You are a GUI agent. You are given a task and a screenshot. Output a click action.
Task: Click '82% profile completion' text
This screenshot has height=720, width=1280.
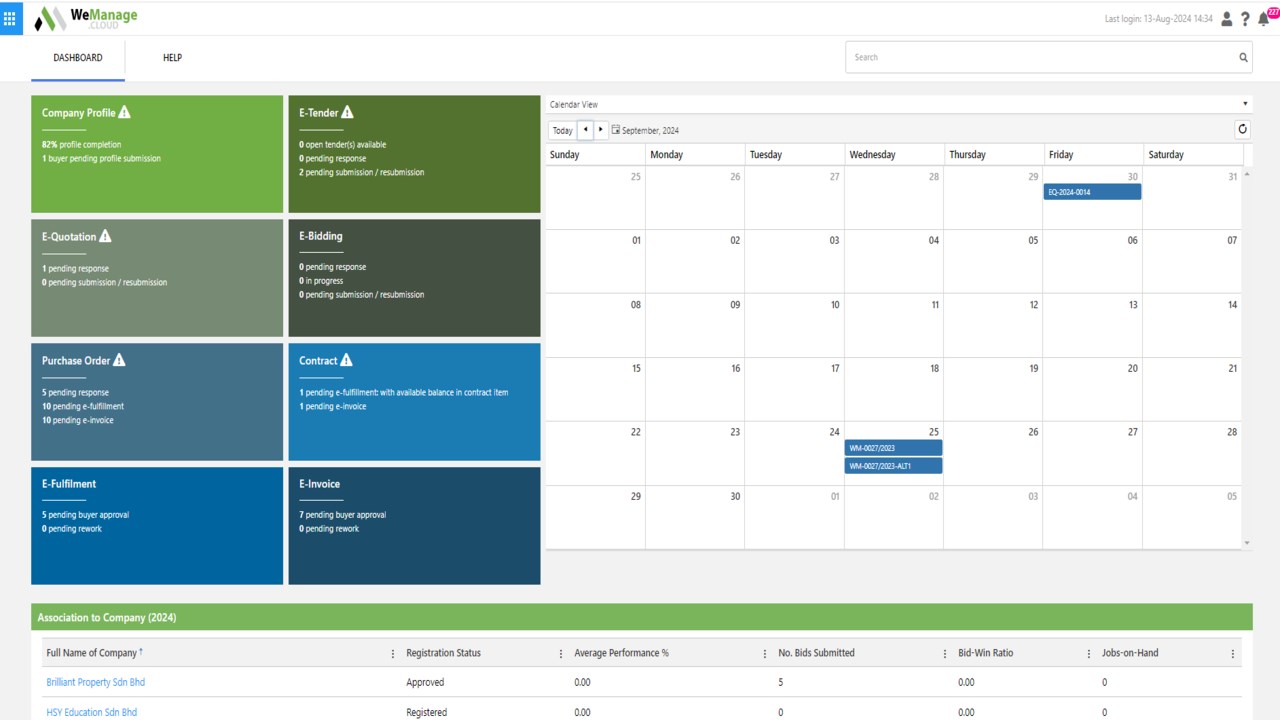81,145
